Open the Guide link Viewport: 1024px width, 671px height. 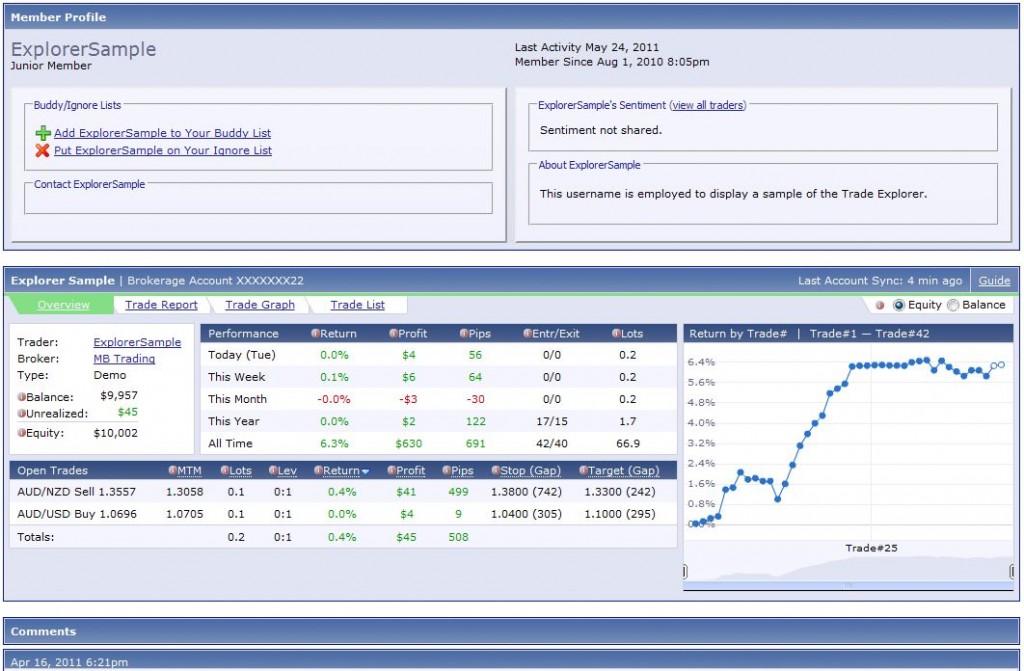pyautogui.click(x=993, y=281)
